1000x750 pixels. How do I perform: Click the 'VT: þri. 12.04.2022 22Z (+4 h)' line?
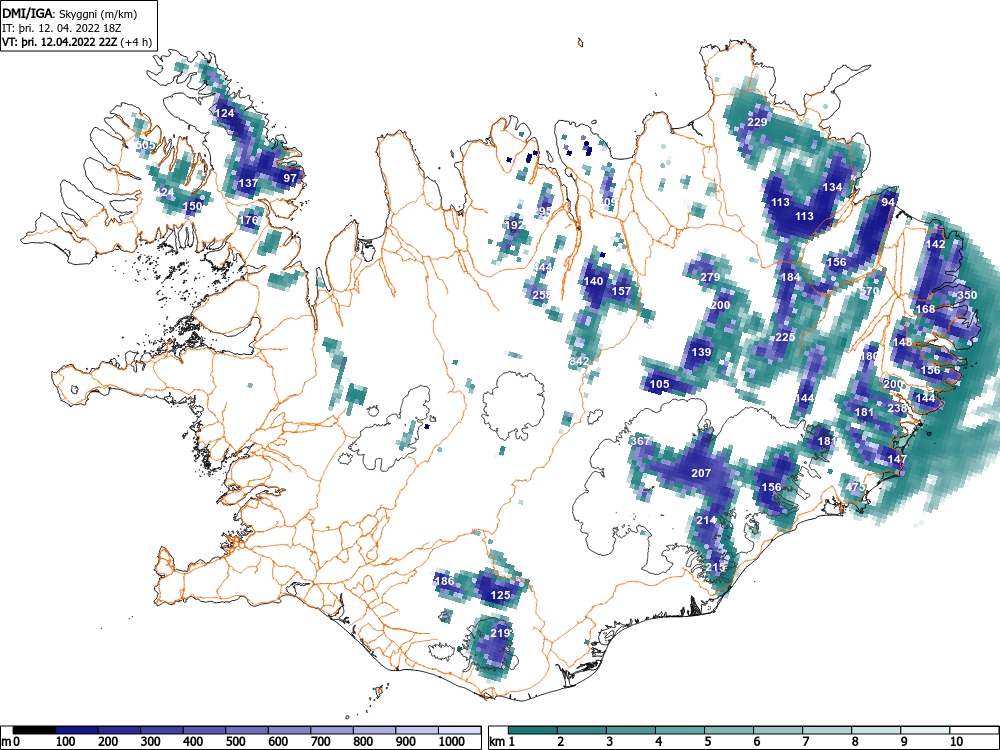77,42
